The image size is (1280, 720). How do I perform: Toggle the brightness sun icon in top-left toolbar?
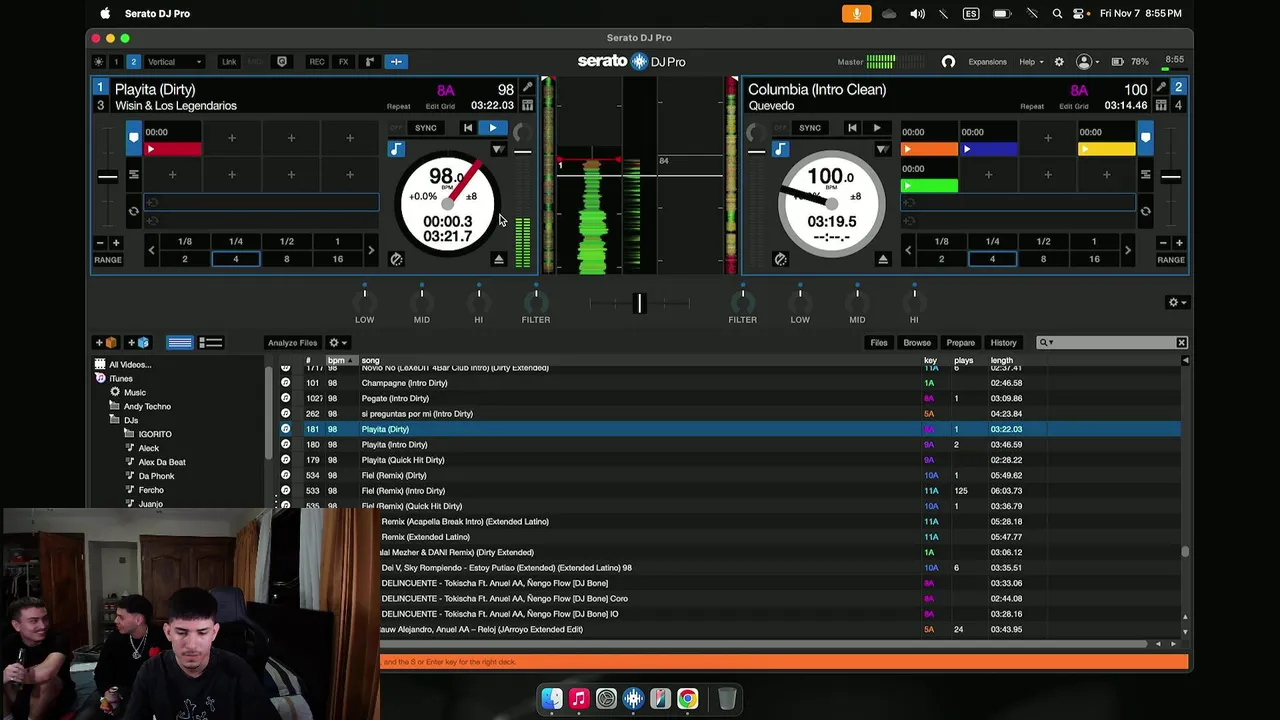(99, 62)
